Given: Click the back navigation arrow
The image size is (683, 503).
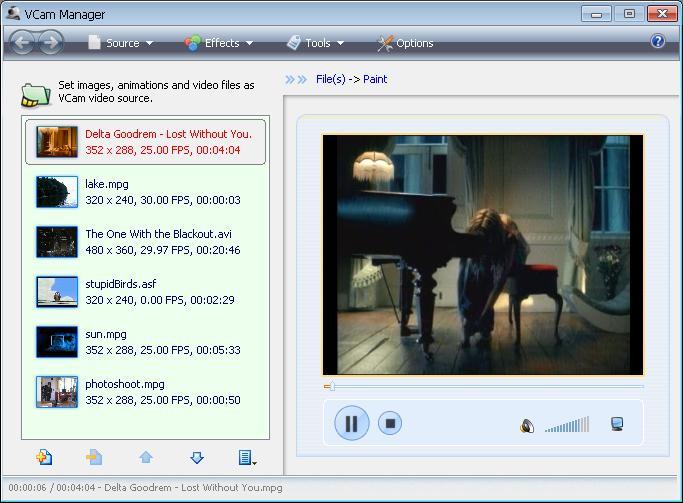Looking at the screenshot, I should (x=23, y=42).
